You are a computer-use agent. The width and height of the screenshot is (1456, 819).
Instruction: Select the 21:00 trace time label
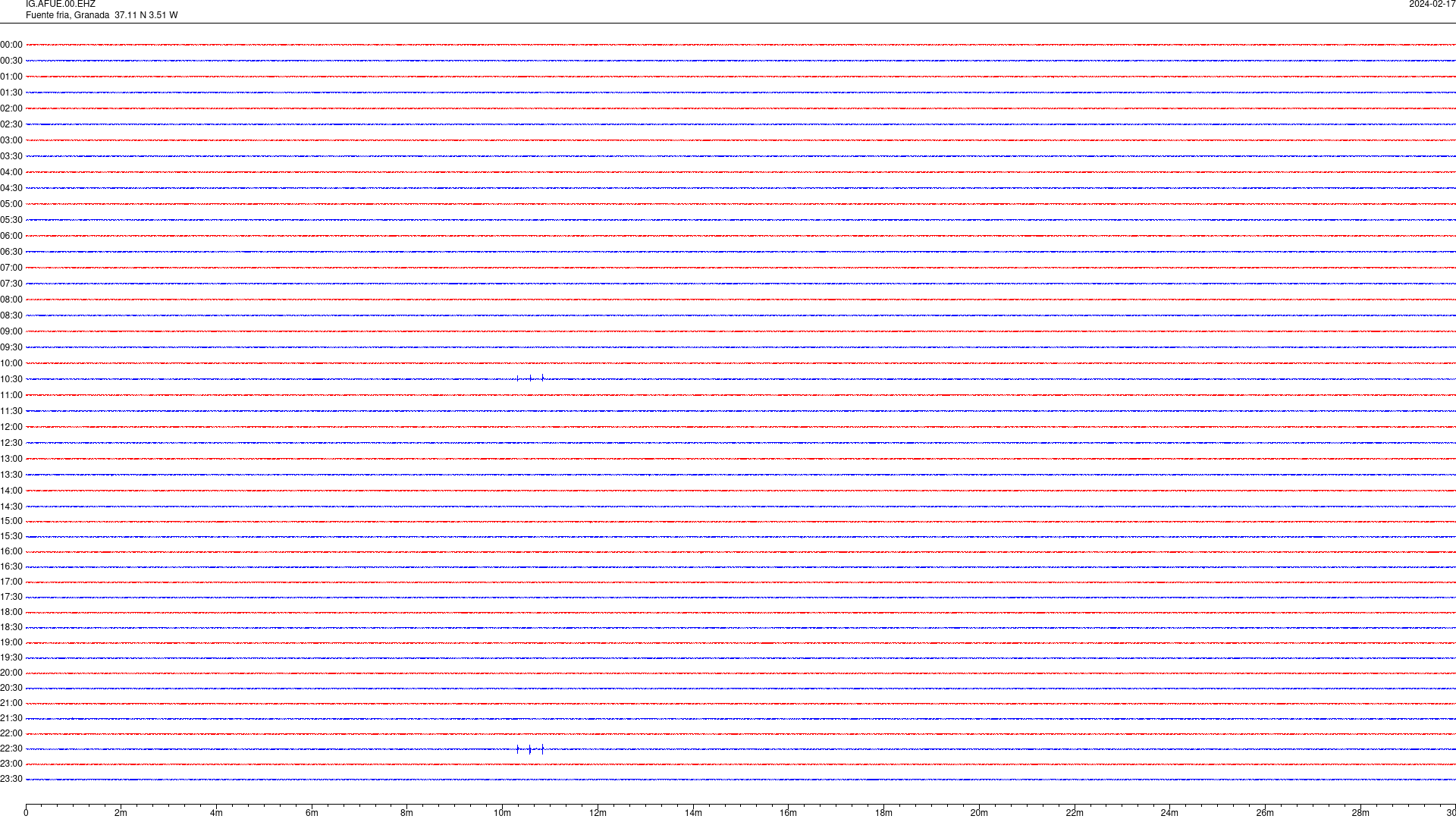point(11,703)
